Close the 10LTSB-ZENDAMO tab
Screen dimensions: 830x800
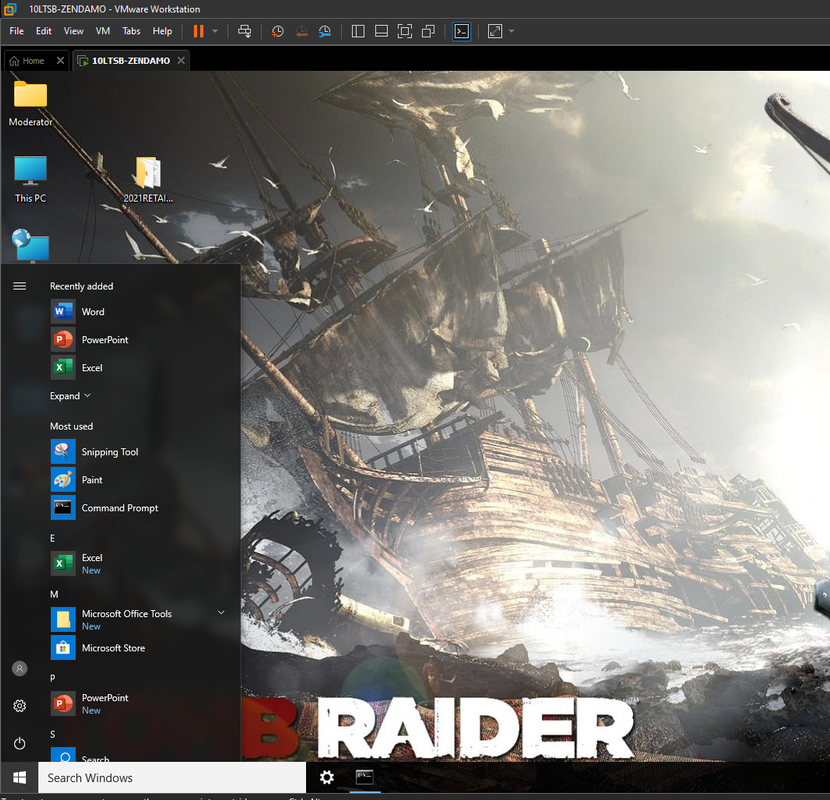click(181, 60)
